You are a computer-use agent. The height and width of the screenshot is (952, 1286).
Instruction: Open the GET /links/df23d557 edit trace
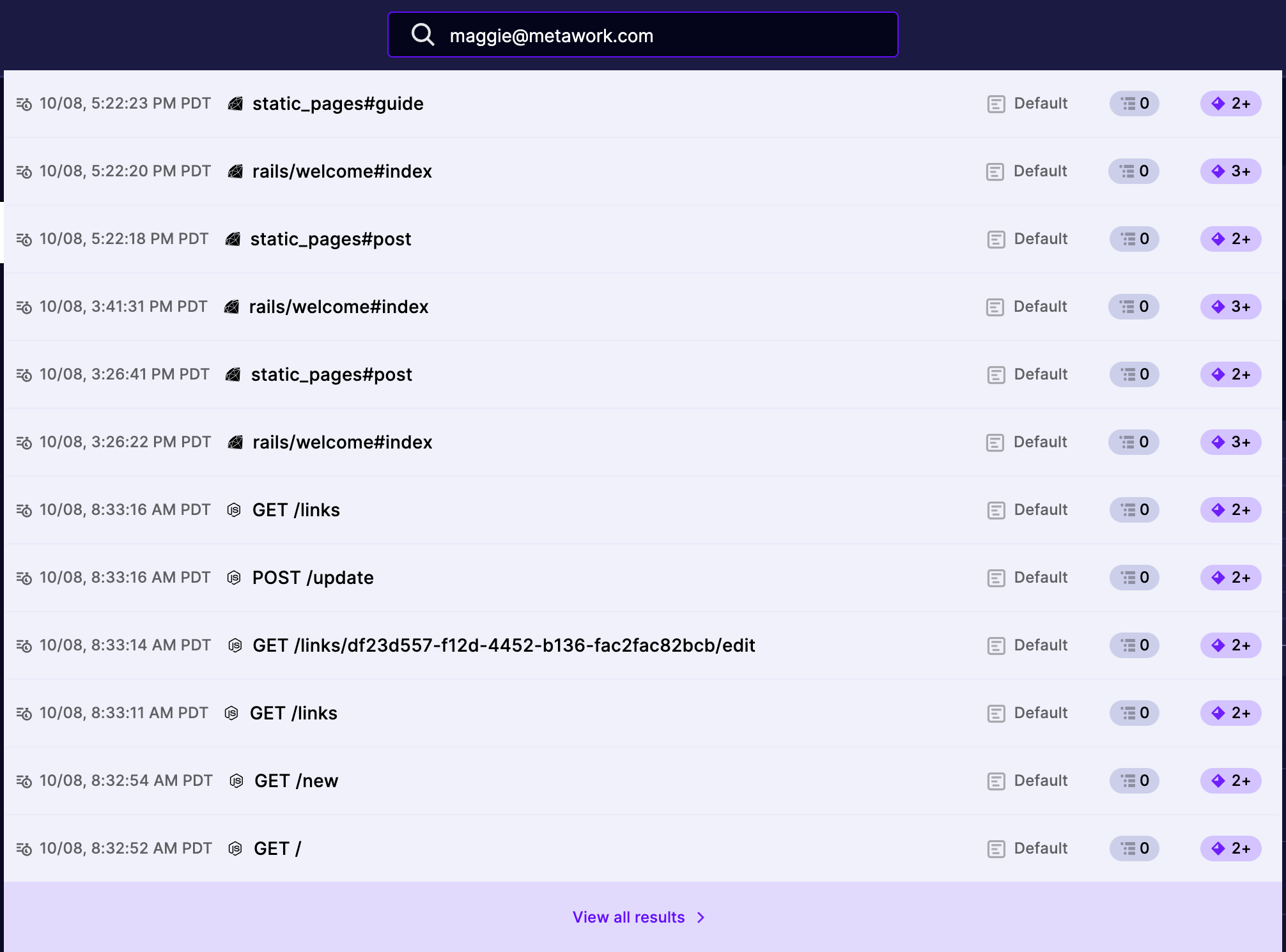(504, 645)
